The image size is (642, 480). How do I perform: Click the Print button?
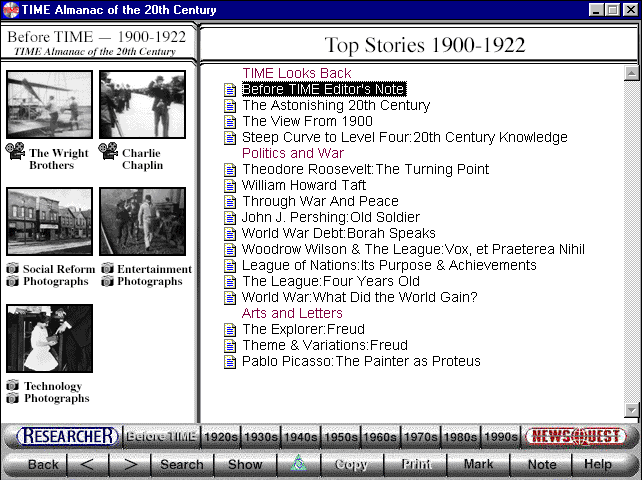pyautogui.click(x=415, y=464)
